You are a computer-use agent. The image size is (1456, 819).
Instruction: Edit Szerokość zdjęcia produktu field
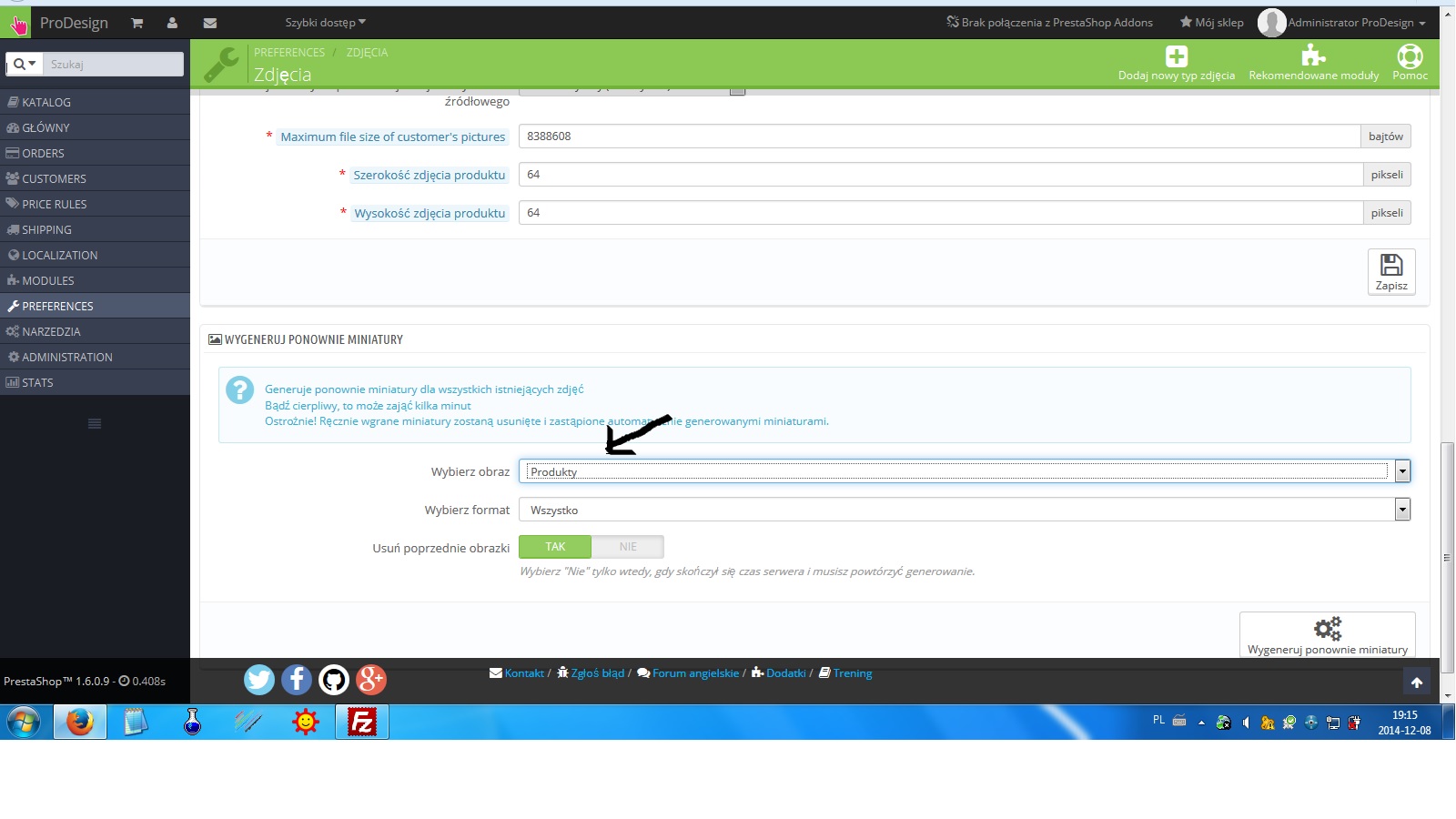pyautogui.click(x=941, y=175)
